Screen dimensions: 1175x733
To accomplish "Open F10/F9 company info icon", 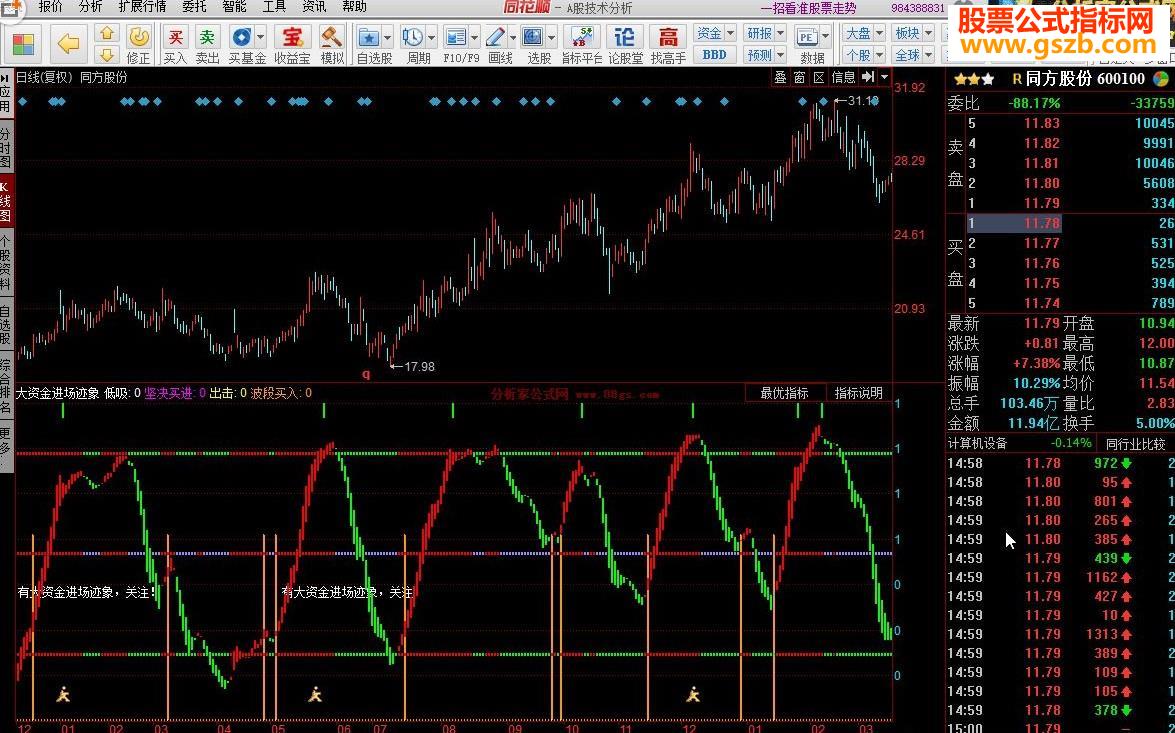I will pos(456,45).
